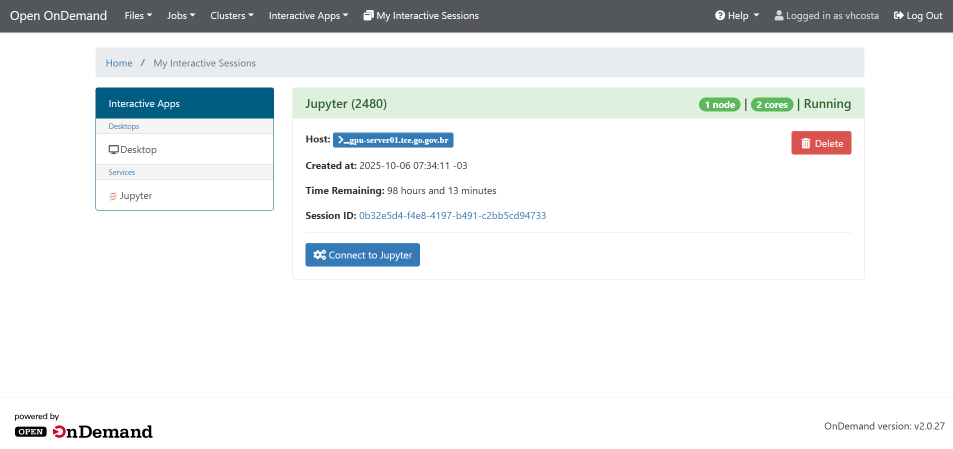Open the Help menu question mark icon
Viewport: 953px width, 449px height.
720,16
